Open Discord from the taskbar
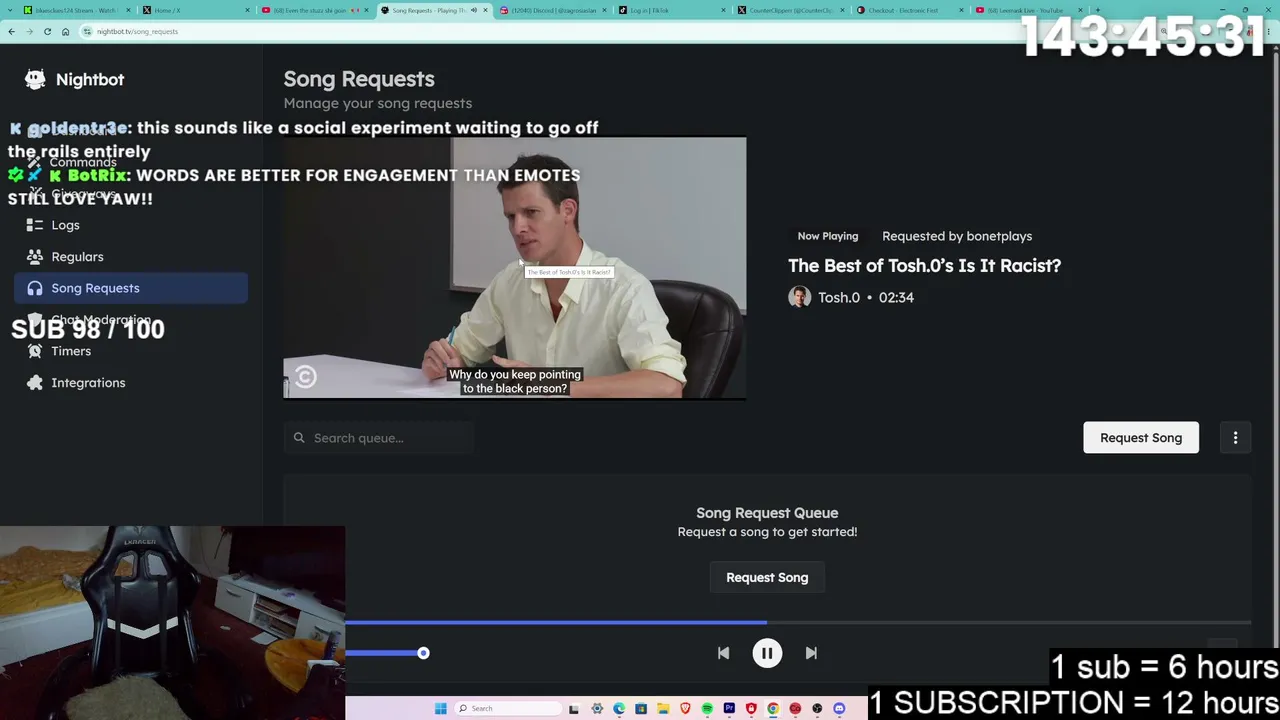 click(x=839, y=708)
